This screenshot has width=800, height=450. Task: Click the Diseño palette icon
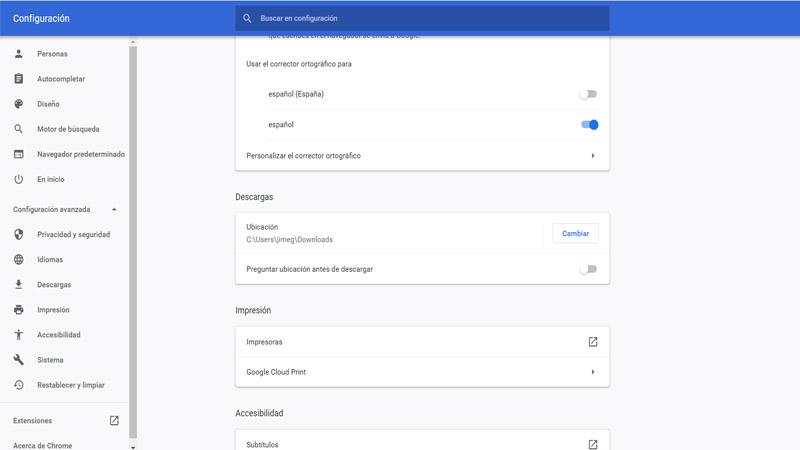point(18,104)
